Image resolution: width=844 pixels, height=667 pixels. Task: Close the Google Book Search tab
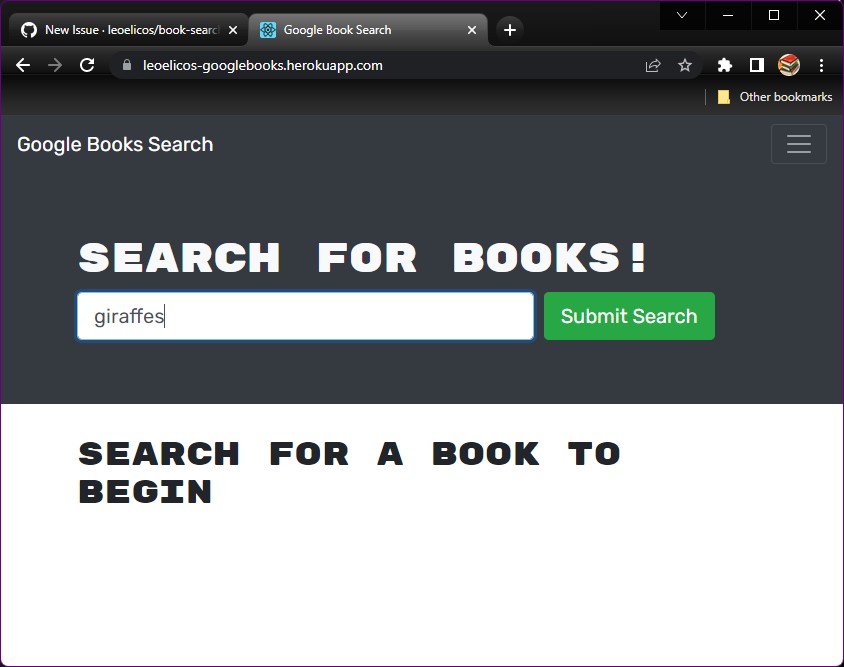(x=472, y=30)
